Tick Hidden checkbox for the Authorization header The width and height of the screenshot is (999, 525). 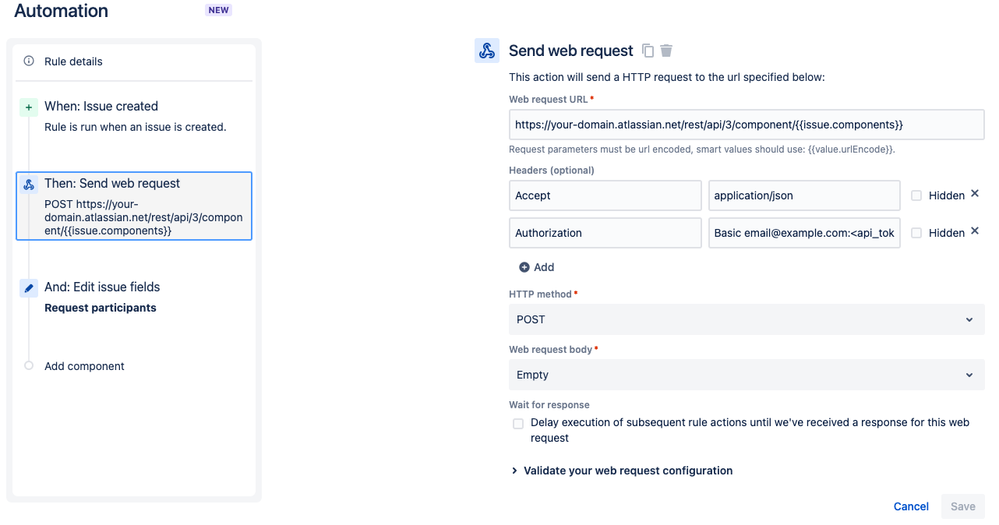pyautogui.click(x=916, y=233)
